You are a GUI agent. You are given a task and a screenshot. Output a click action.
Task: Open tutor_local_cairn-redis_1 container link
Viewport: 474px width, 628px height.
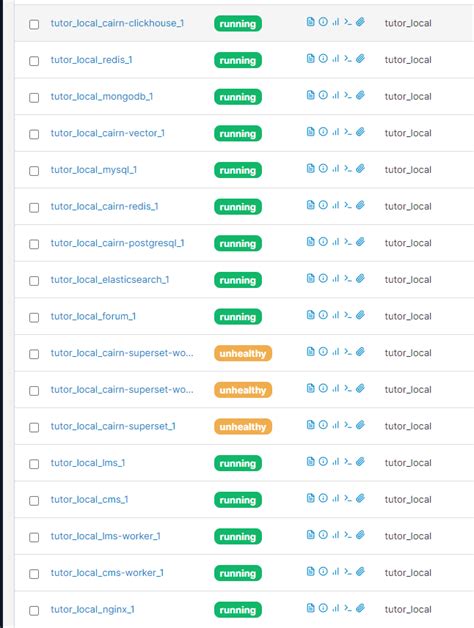tap(104, 206)
